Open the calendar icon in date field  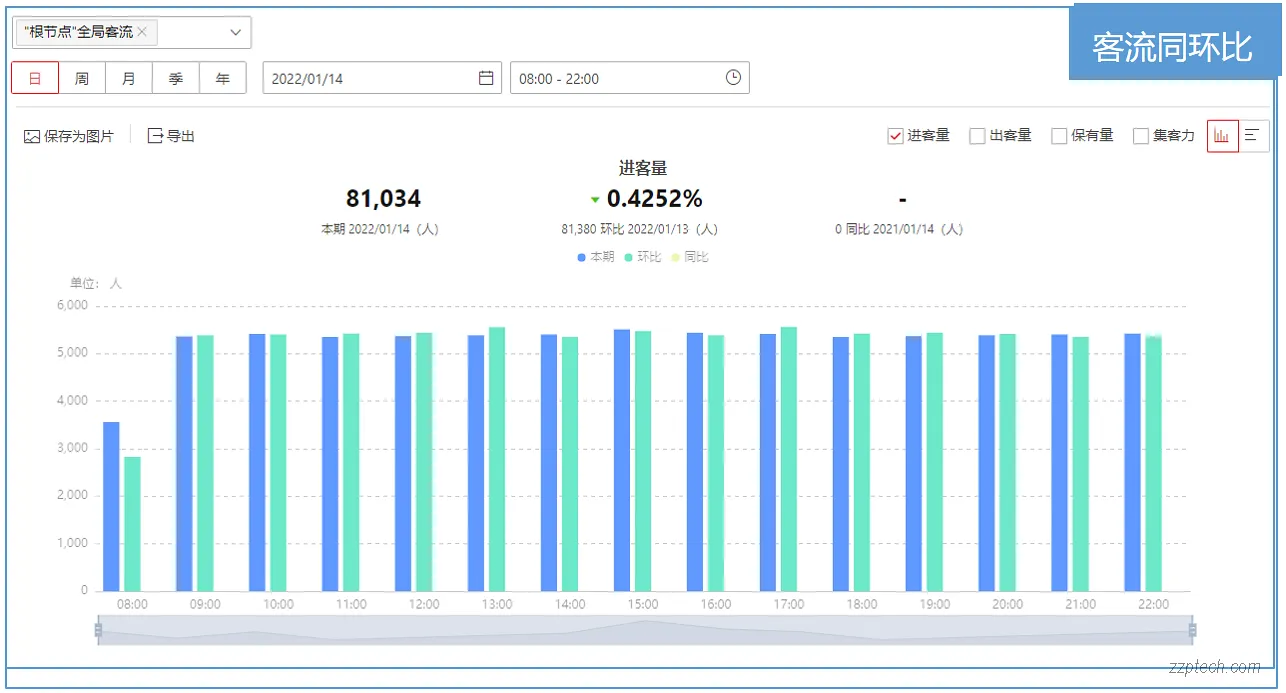click(x=486, y=77)
